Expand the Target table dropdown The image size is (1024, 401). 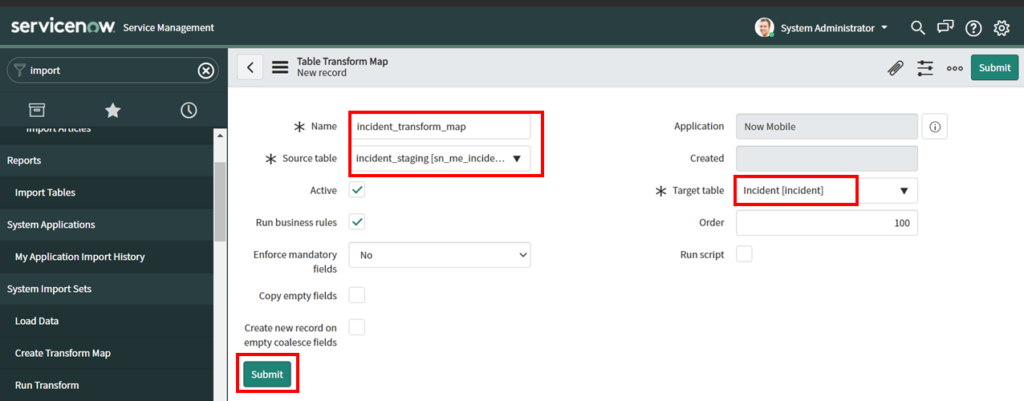(x=903, y=190)
